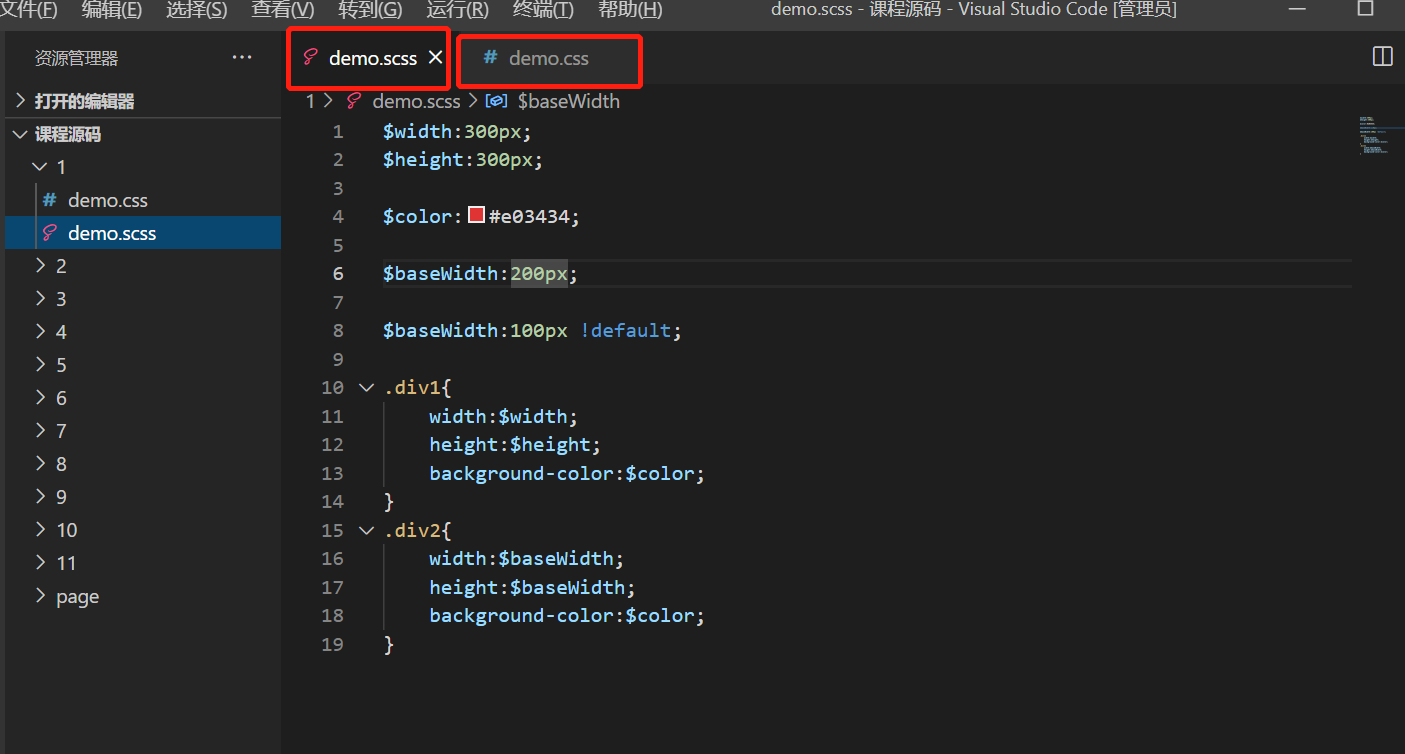
Task: Click the Sass icon beside demo.scss in tree
Action: click(x=49, y=233)
